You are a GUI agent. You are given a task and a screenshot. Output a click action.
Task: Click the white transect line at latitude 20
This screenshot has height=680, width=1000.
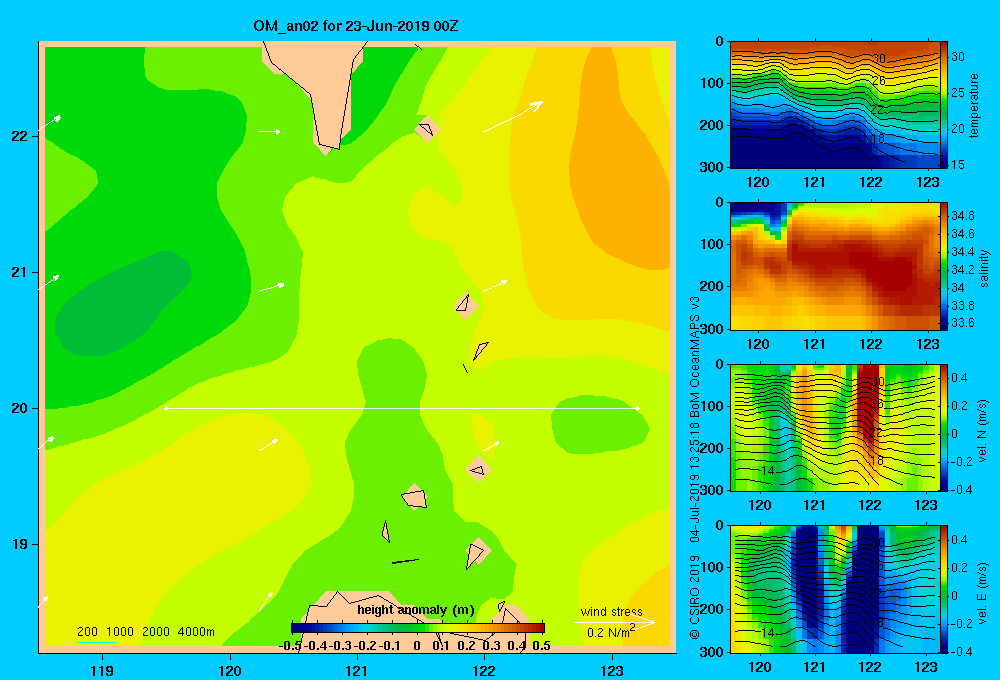click(402, 408)
